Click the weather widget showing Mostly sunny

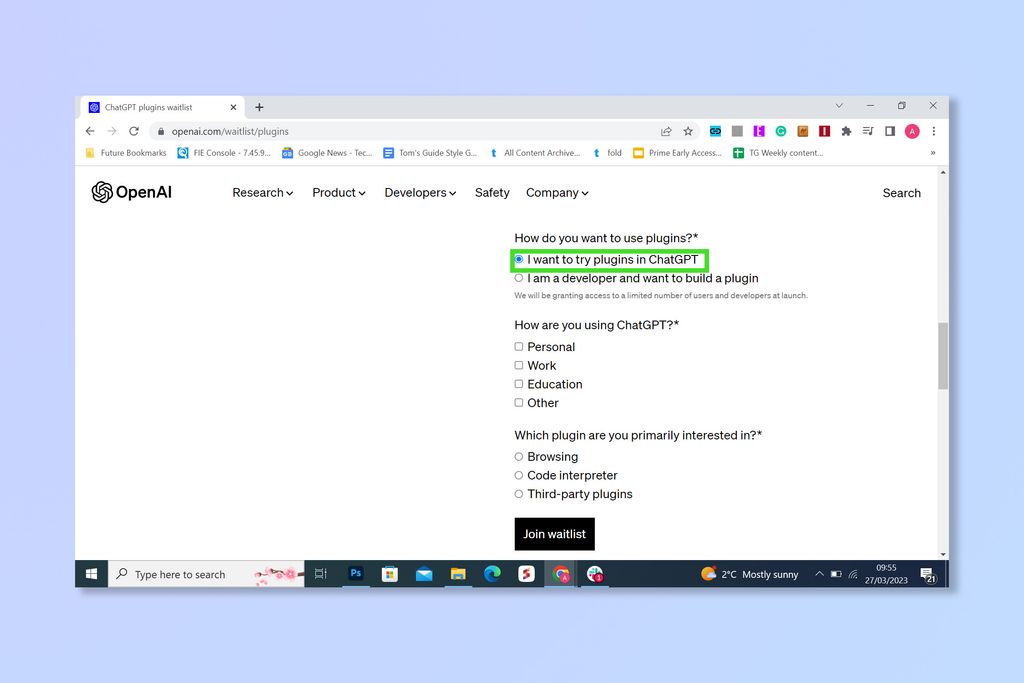(750, 574)
